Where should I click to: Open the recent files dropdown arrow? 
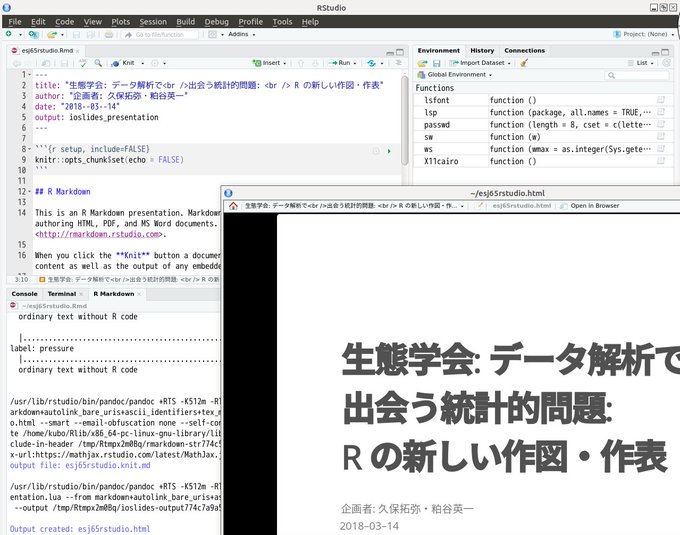[x=62, y=35]
